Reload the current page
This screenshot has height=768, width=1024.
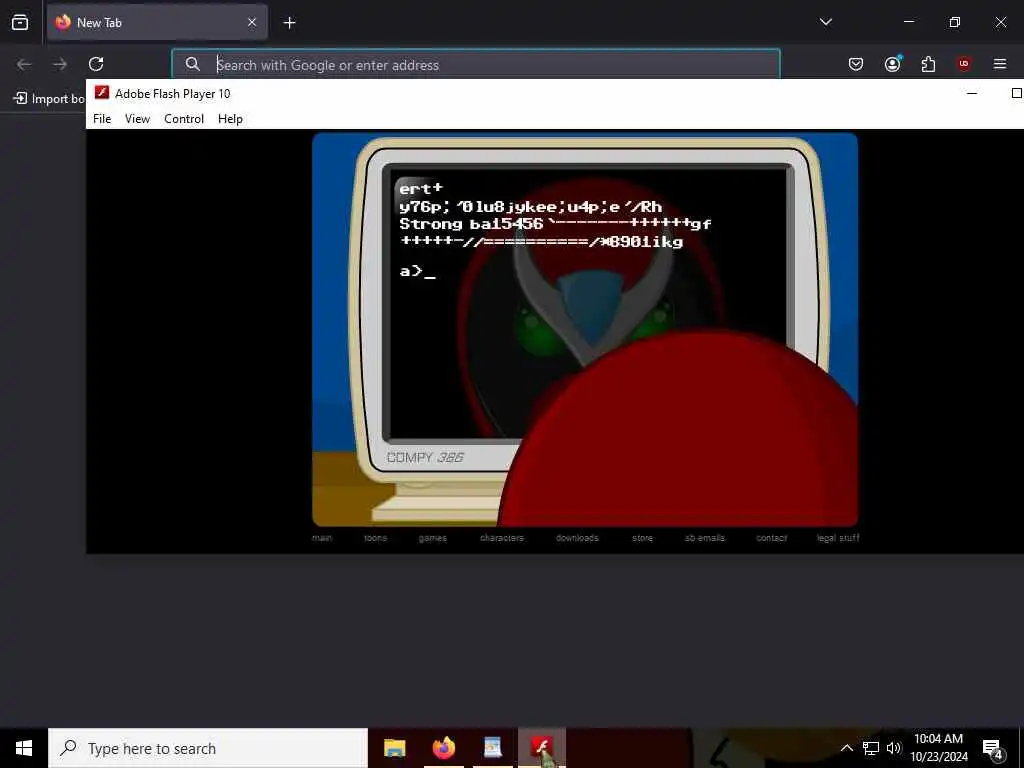click(x=96, y=64)
